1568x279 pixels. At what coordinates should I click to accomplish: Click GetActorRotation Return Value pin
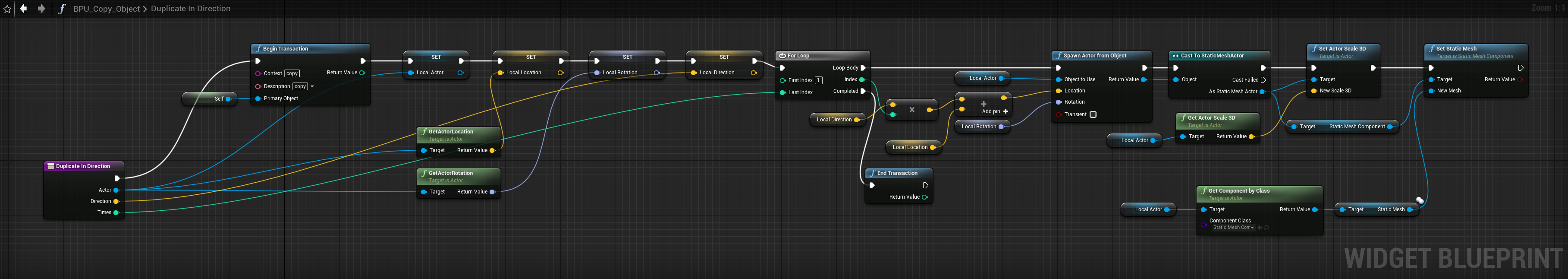493,192
